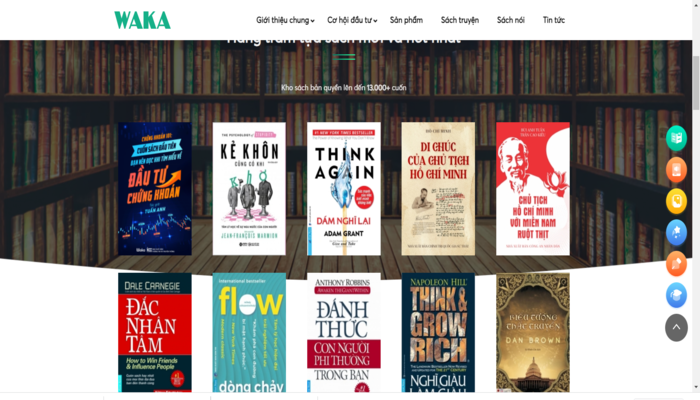
Task: Go to the Sách nói page
Action: coord(511,20)
